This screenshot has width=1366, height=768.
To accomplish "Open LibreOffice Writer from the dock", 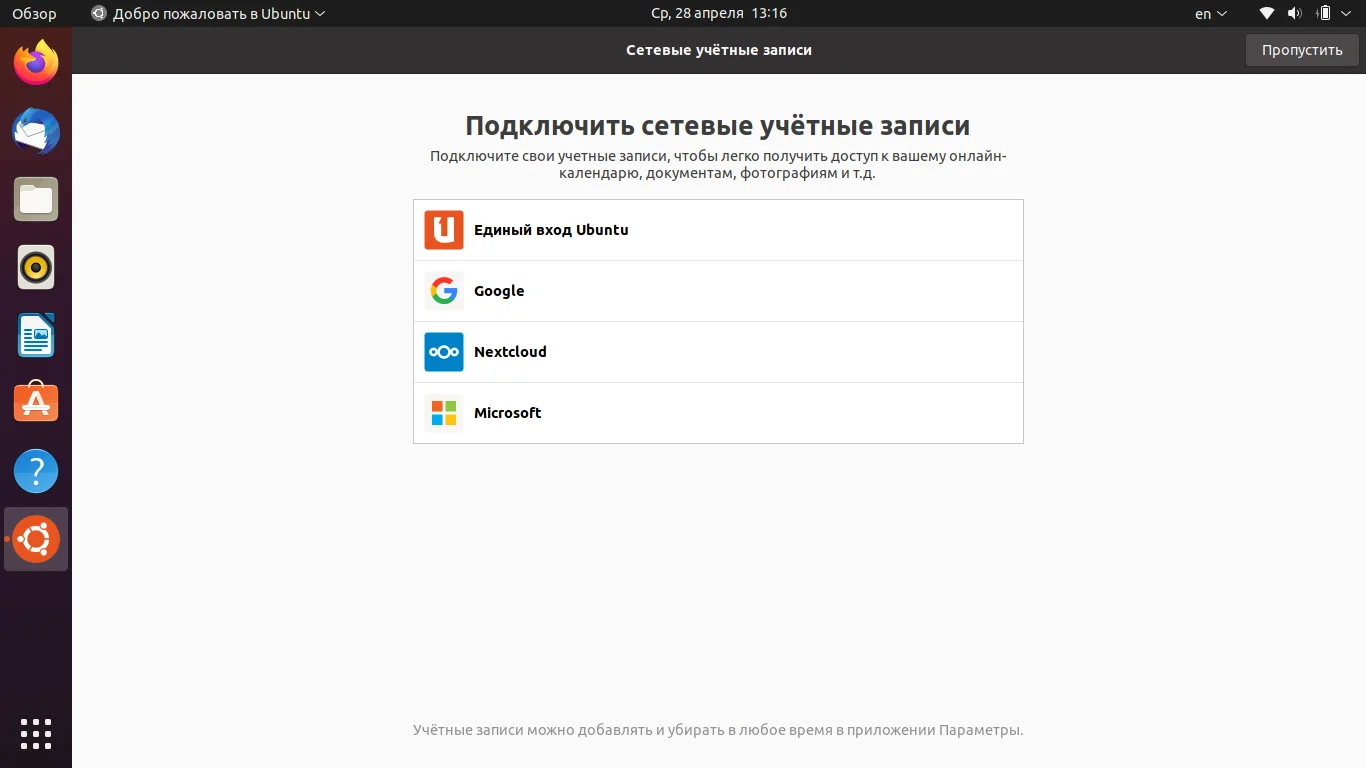I will click(36, 335).
